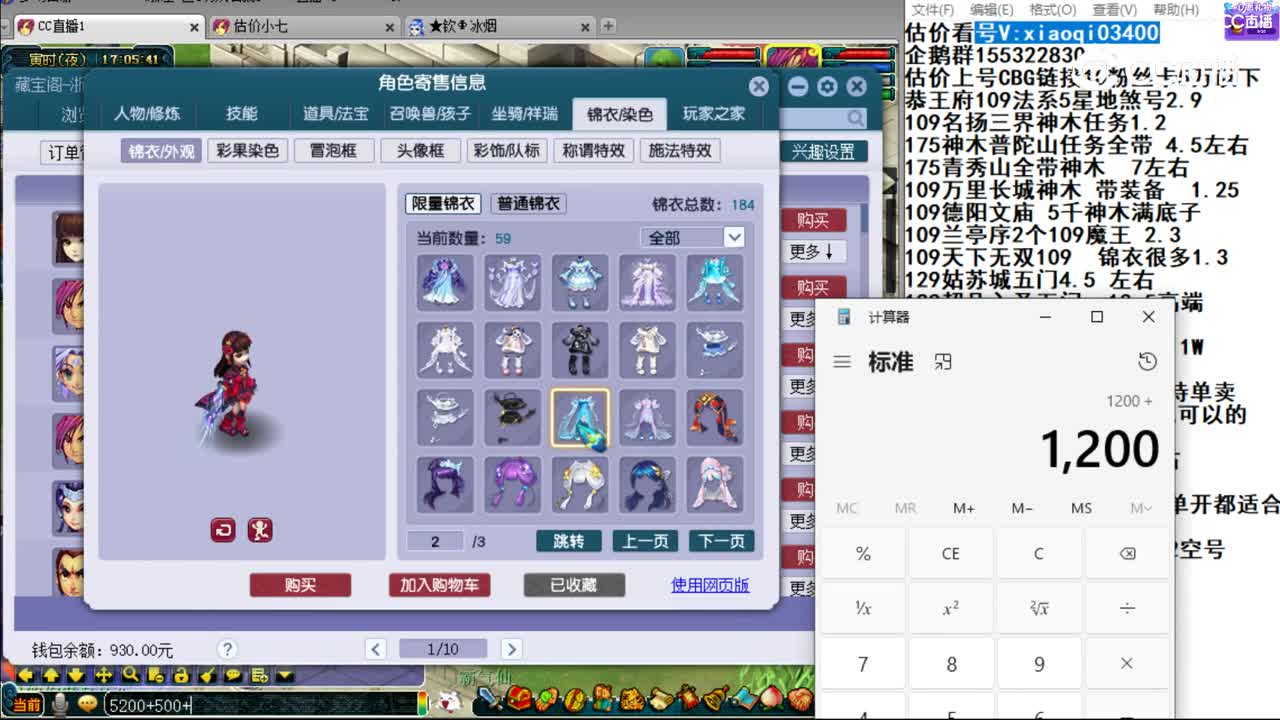
Task: Open the 施法特效 sub-tab
Action: (680, 151)
